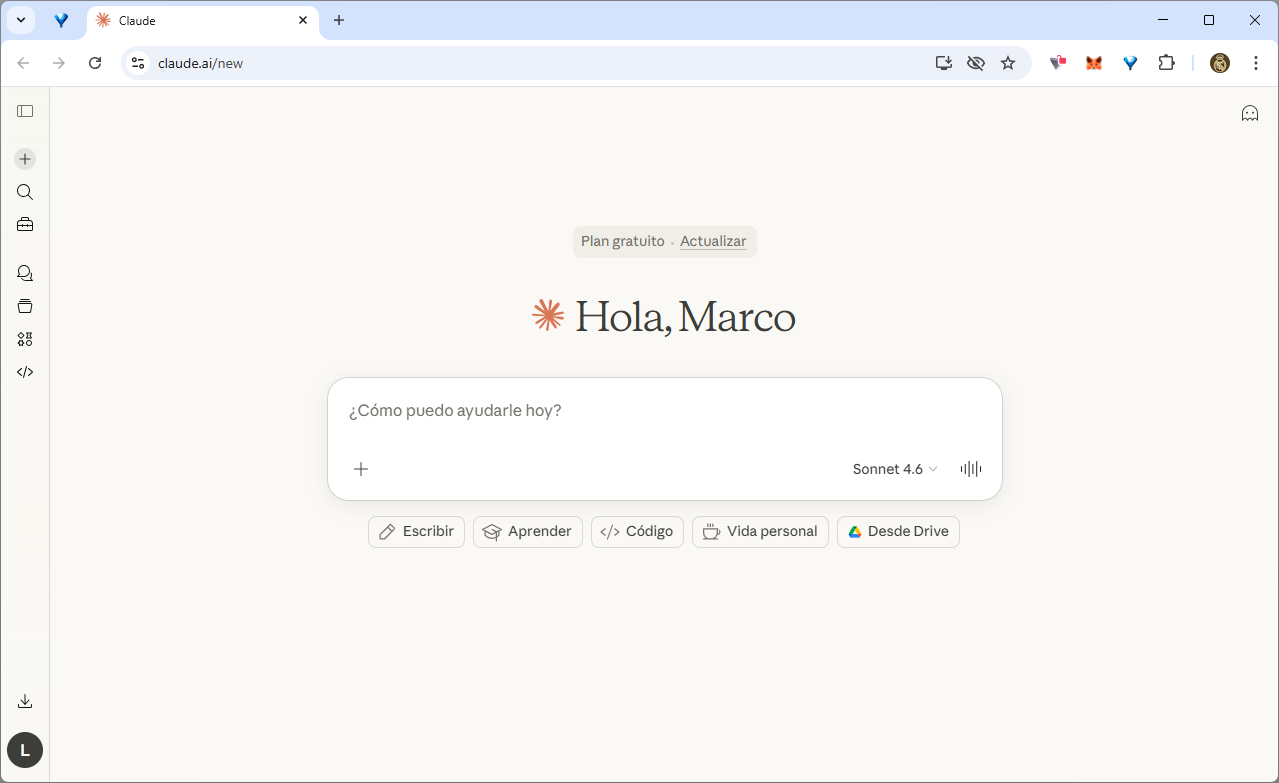Start a temporary chat with the ghost icon

pyautogui.click(x=1250, y=113)
